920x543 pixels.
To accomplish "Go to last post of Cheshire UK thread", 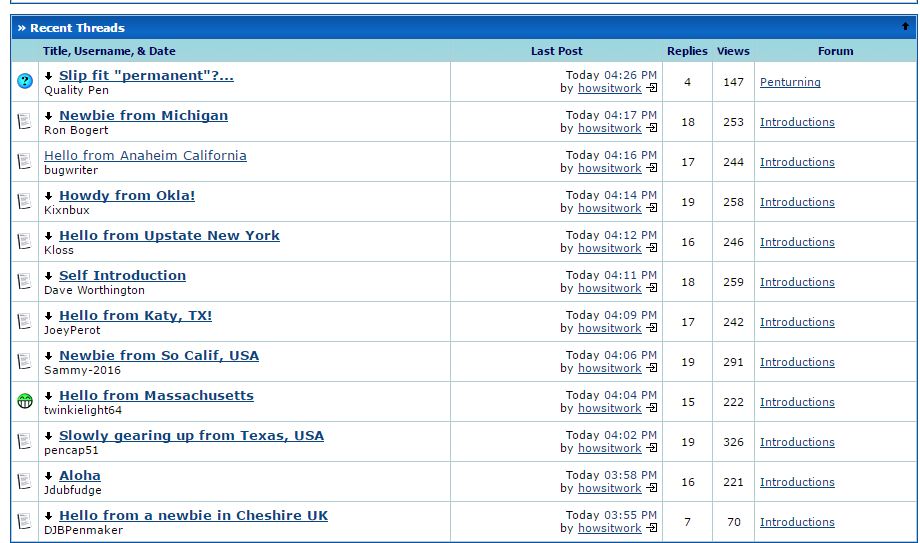I will (652, 527).
